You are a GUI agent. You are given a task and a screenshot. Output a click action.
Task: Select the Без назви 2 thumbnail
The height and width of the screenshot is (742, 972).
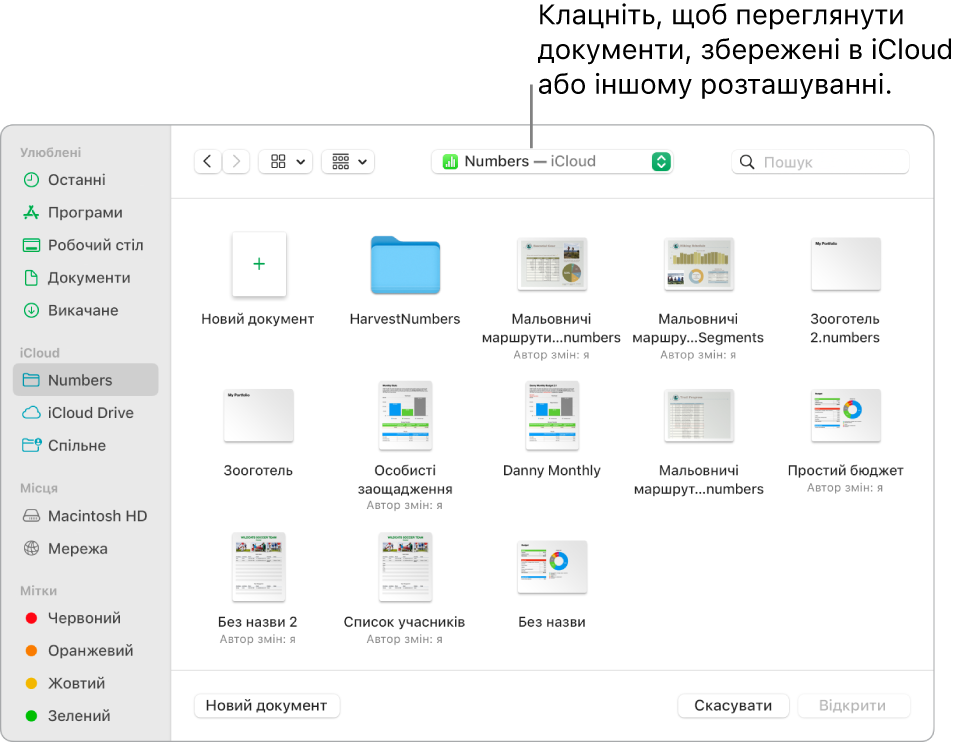pos(258,567)
